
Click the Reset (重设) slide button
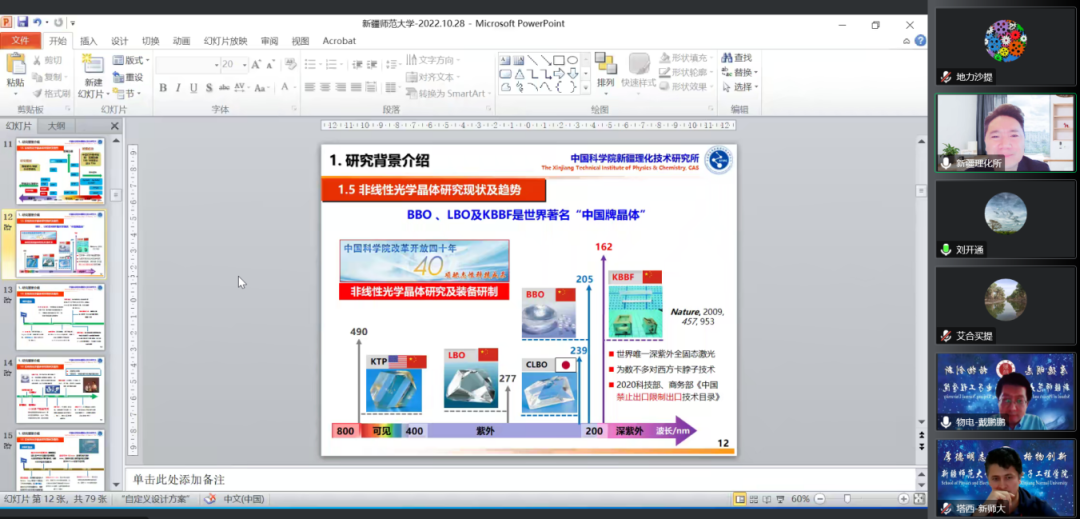click(133, 77)
